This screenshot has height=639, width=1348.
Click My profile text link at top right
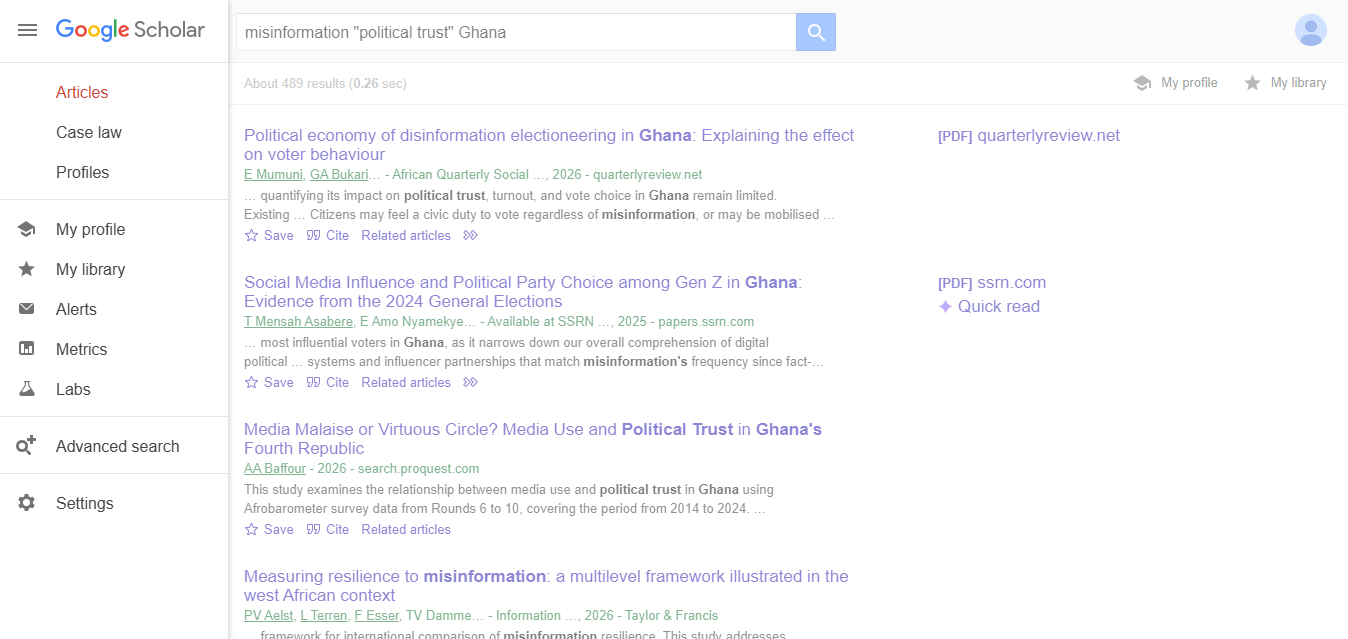(x=1189, y=83)
